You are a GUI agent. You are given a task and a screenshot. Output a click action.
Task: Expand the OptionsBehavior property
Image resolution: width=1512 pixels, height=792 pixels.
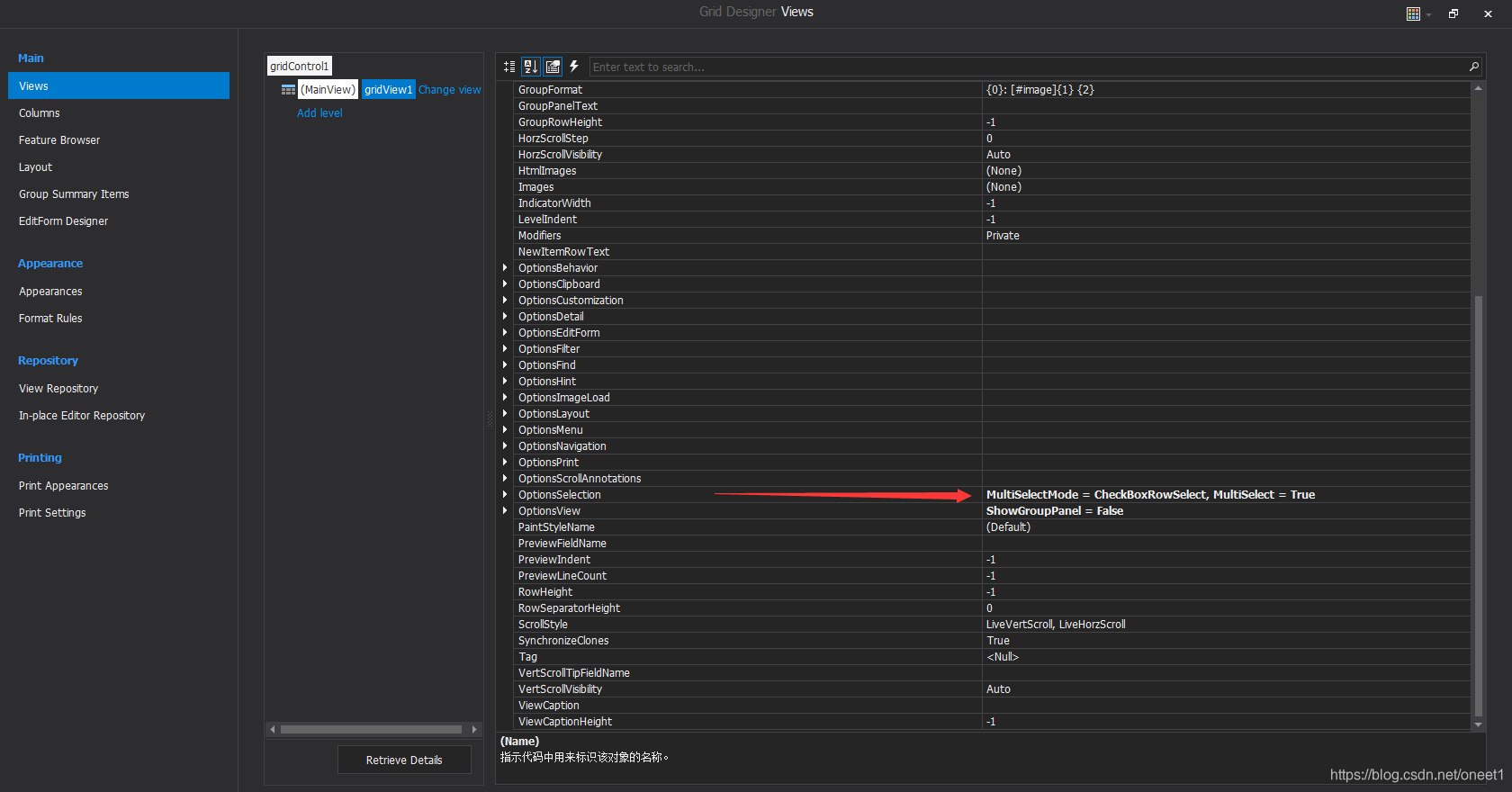(505, 268)
